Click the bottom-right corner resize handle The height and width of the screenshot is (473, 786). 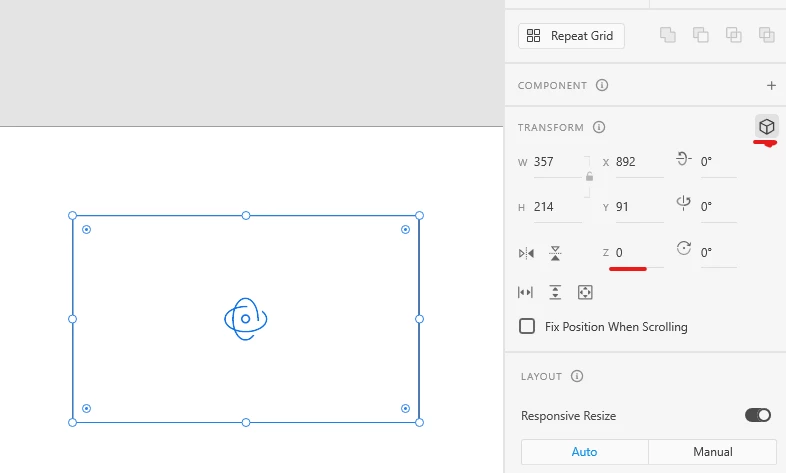[x=420, y=422]
